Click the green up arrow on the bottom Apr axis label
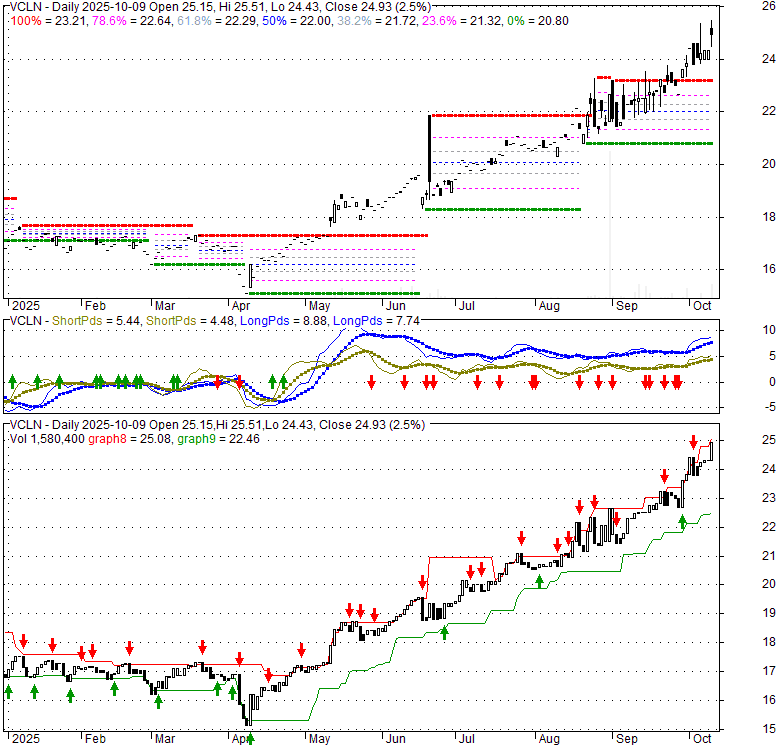Viewport: 780px width, 745px height. tap(250, 739)
